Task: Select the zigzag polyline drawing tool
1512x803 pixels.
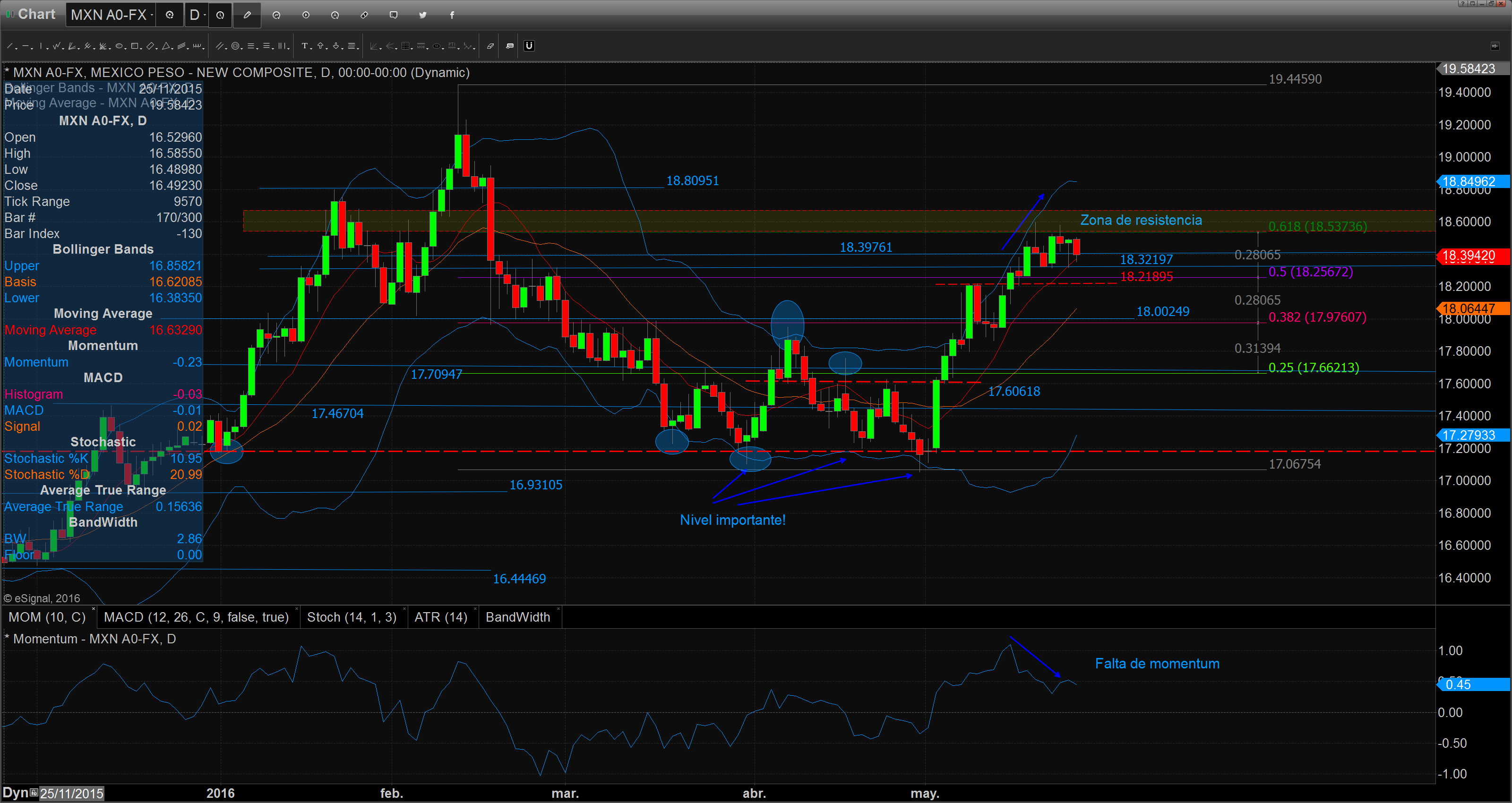Action: [56, 46]
